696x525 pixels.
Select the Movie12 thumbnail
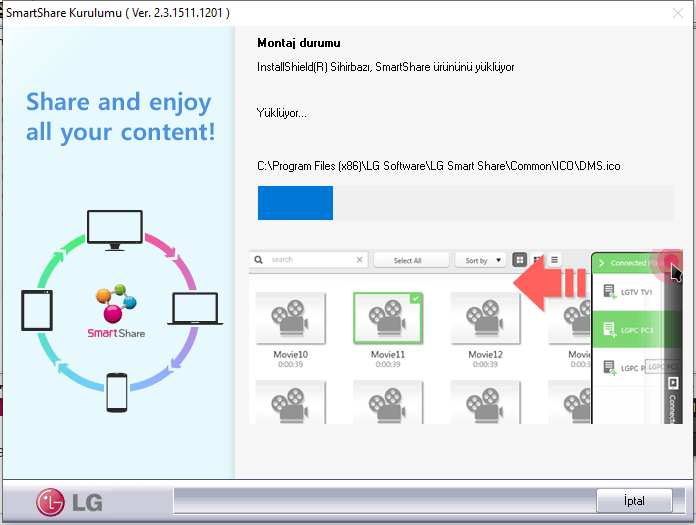point(485,318)
